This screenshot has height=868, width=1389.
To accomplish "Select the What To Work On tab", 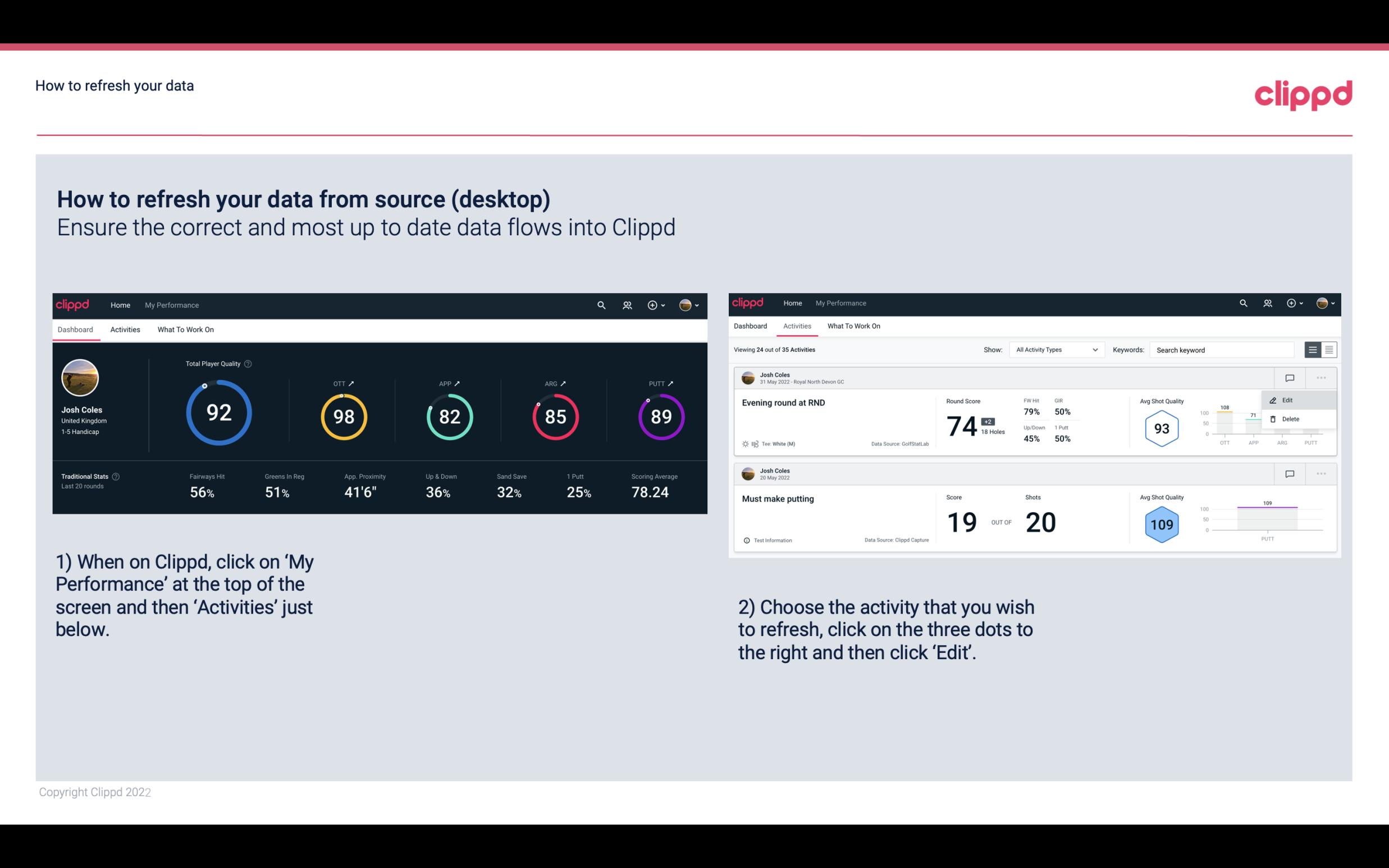I will pos(185,328).
